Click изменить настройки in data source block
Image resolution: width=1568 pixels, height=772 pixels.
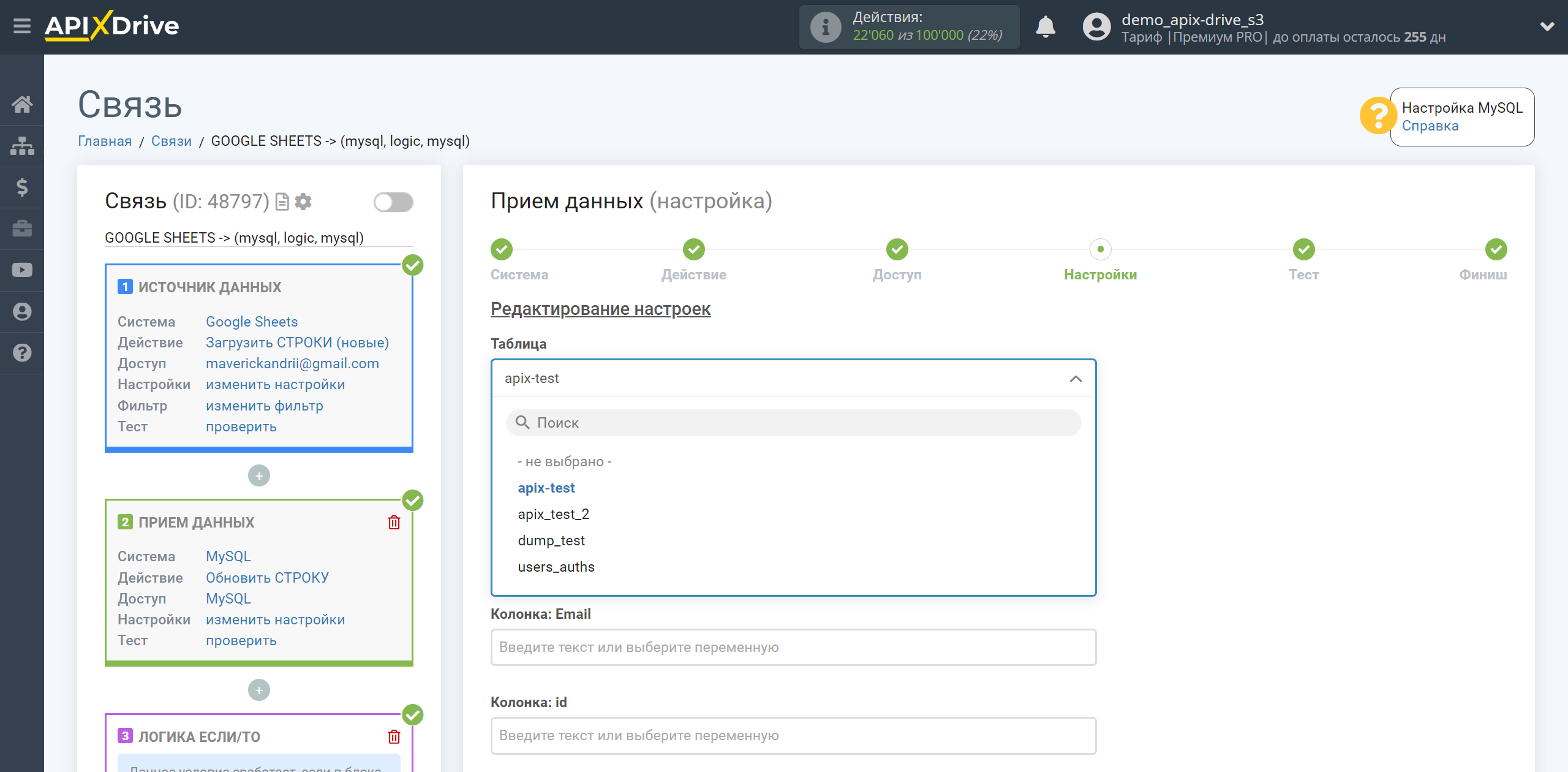click(x=276, y=384)
